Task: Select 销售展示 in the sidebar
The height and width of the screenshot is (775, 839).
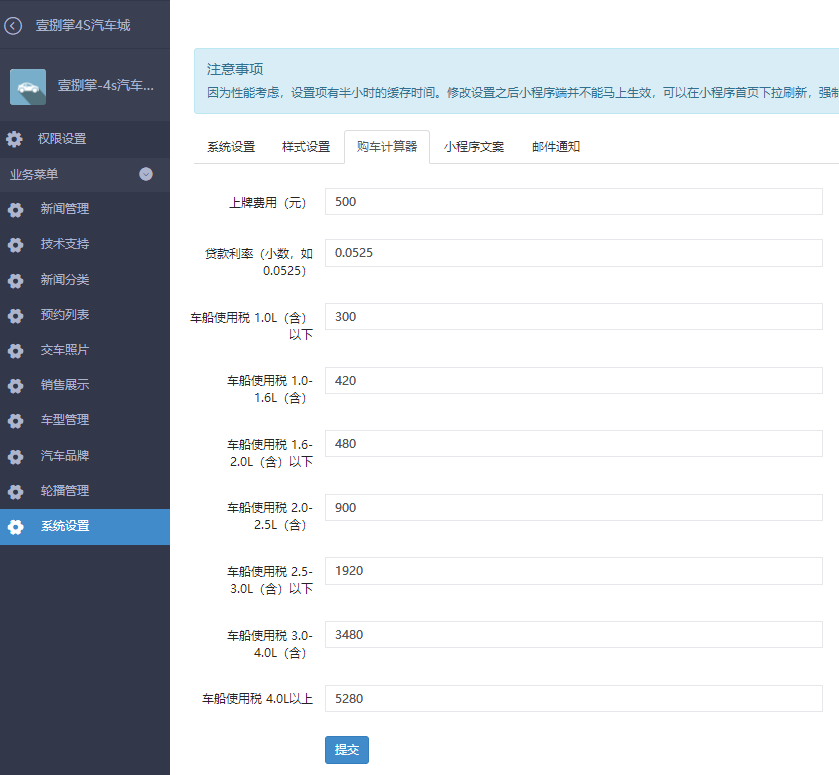Action: (x=65, y=385)
